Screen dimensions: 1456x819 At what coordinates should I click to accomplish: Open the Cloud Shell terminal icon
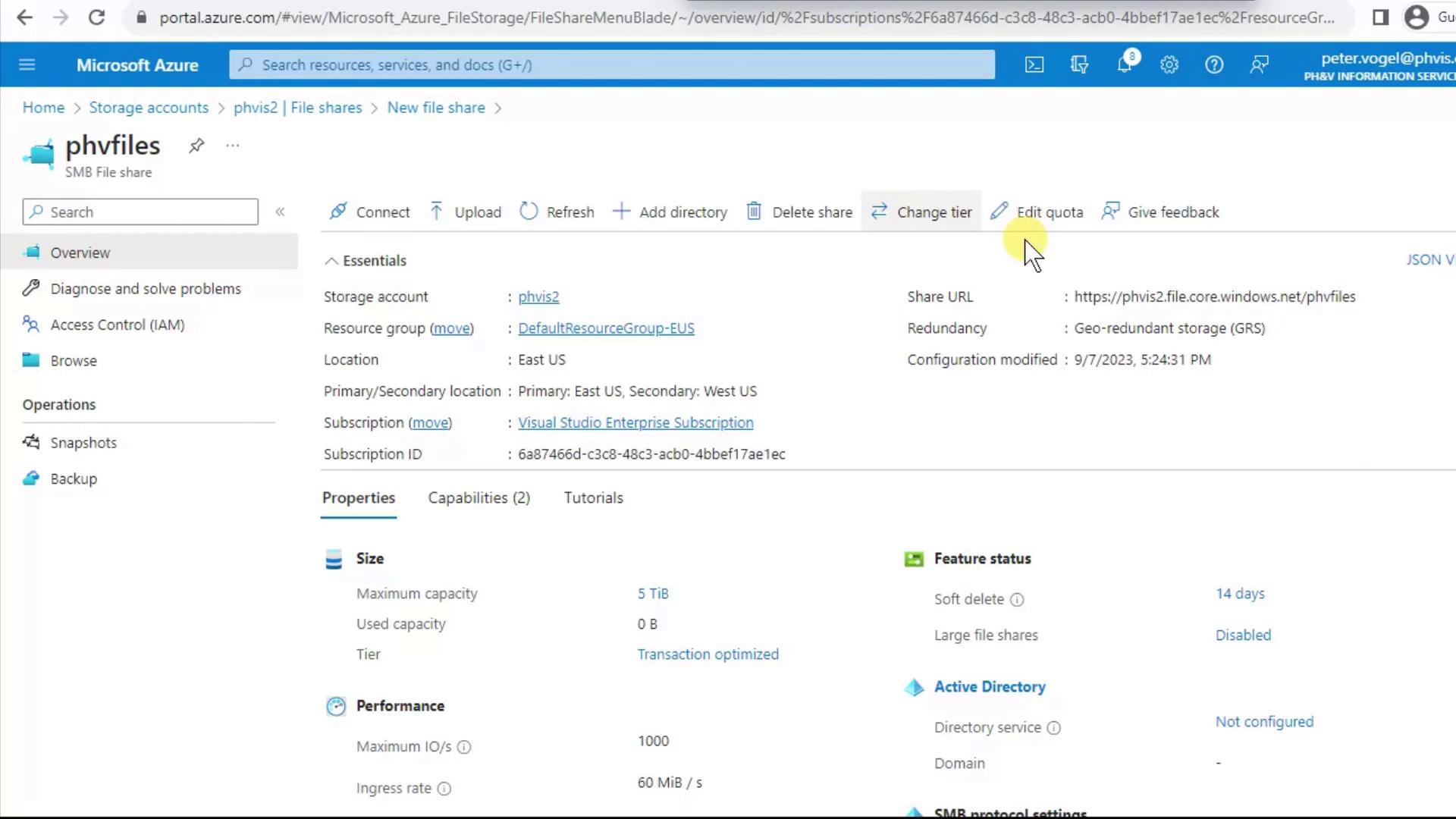pyautogui.click(x=1034, y=65)
